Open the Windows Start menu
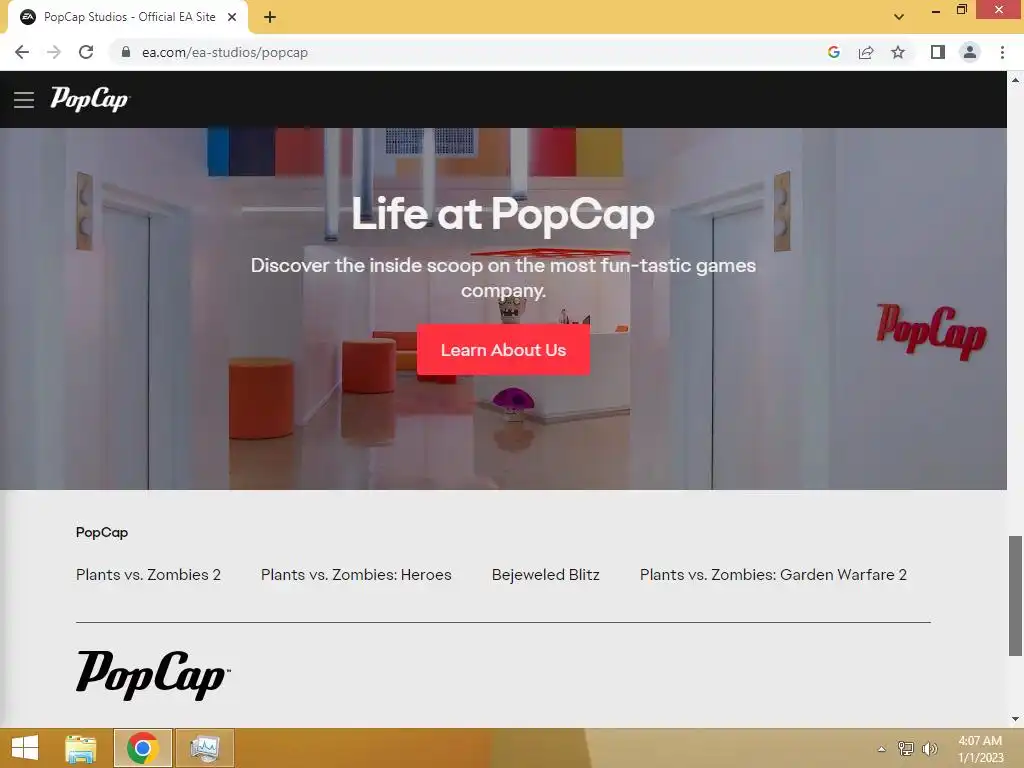Screen dimensions: 1024x768 click(25, 748)
